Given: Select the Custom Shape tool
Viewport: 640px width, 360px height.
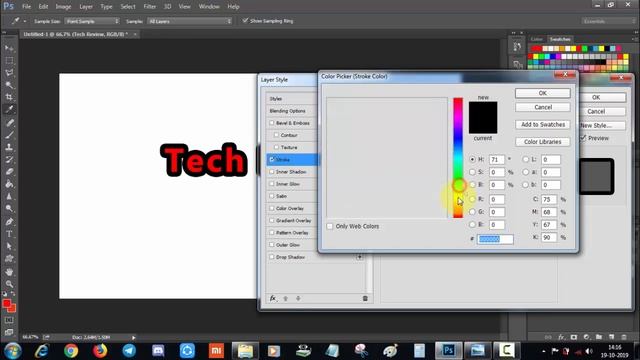Looking at the screenshot, I should pyautogui.click(x=9, y=258).
